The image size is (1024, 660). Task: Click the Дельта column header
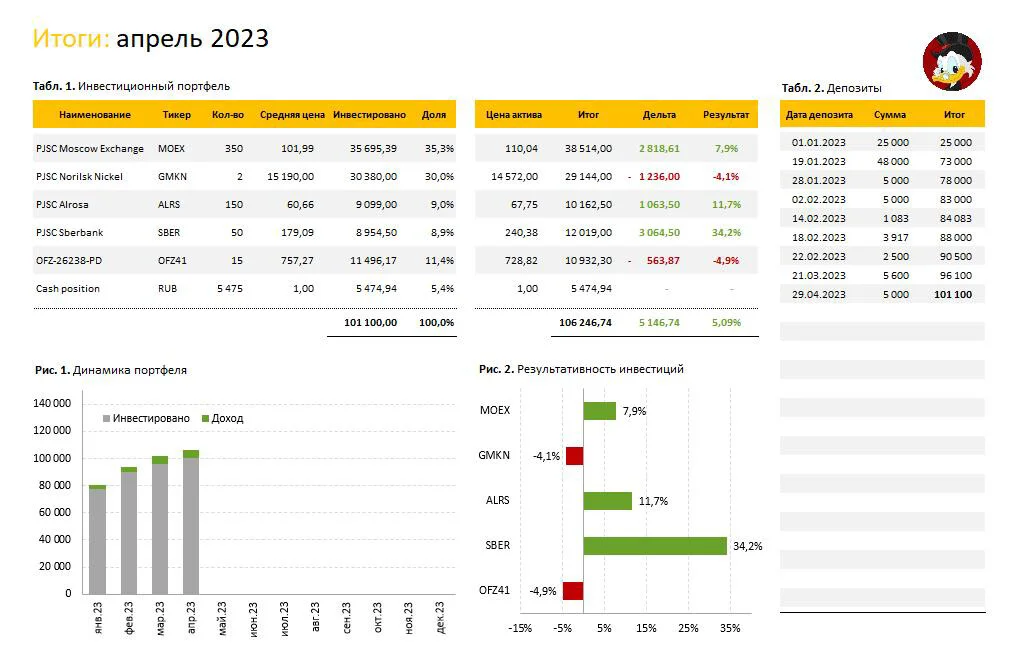pyautogui.click(x=659, y=115)
